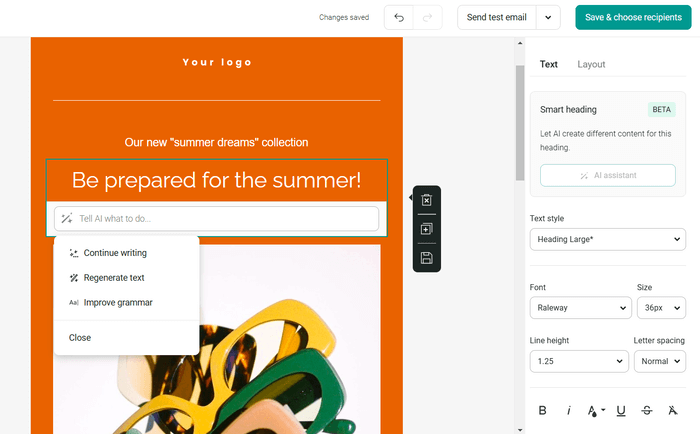Switch to the Layout tab
Image resolution: width=700 pixels, height=434 pixels.
click(x=591, y=64)
